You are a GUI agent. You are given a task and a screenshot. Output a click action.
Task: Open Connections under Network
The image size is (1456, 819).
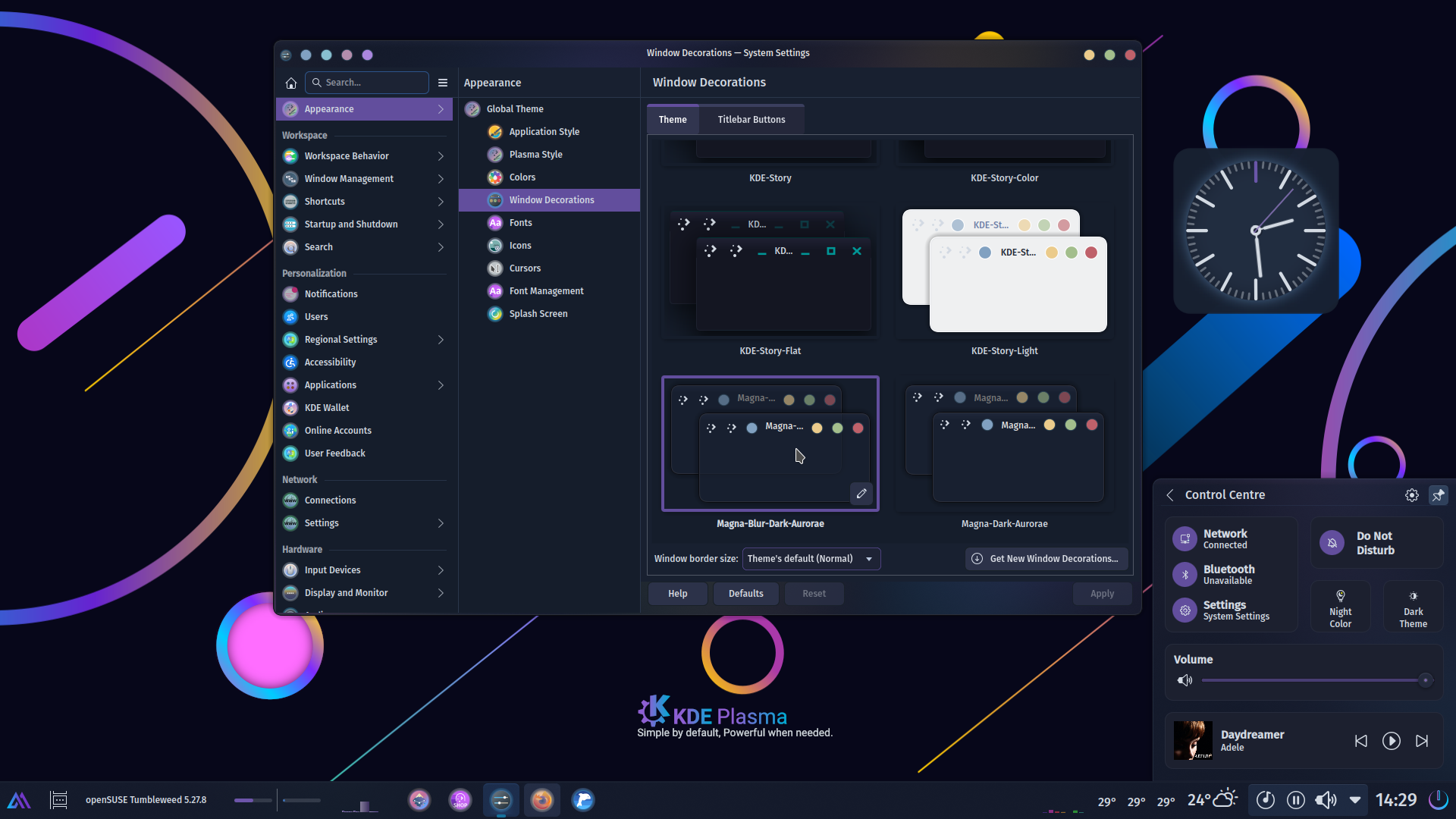pyautogui.click(x=366, y=500)
